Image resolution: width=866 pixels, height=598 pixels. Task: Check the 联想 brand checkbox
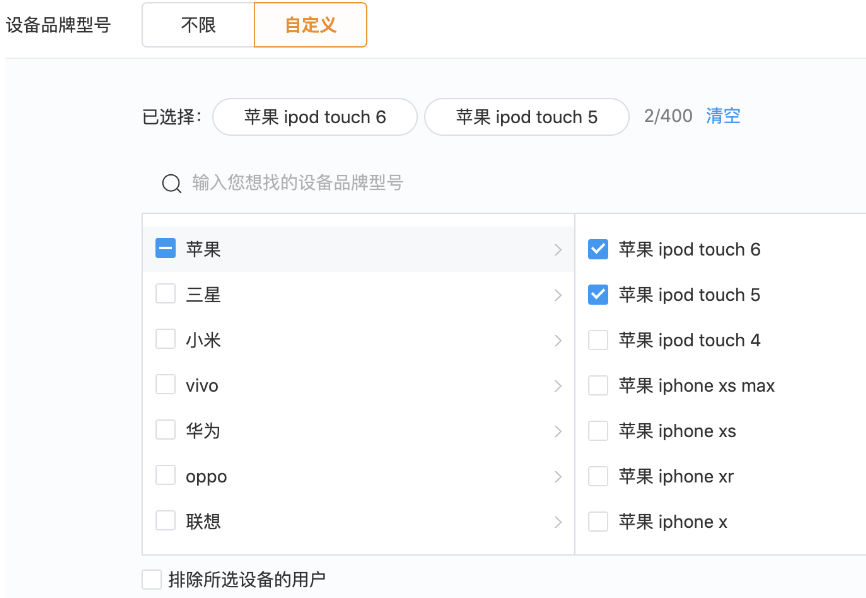click(x=165, y=521)
